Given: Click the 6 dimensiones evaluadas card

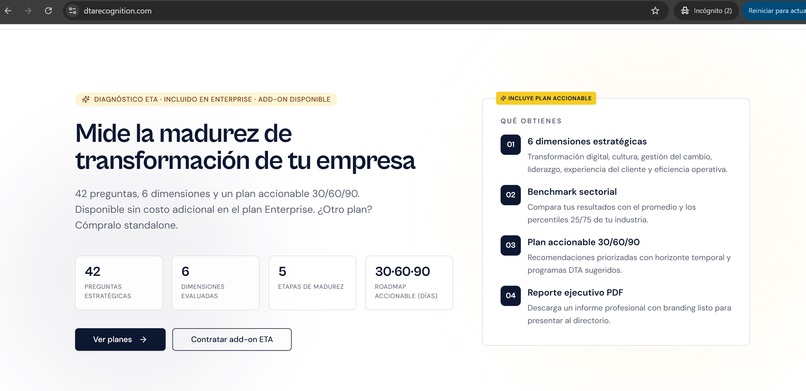Looking at the screenshot, I should click(215, 283).
